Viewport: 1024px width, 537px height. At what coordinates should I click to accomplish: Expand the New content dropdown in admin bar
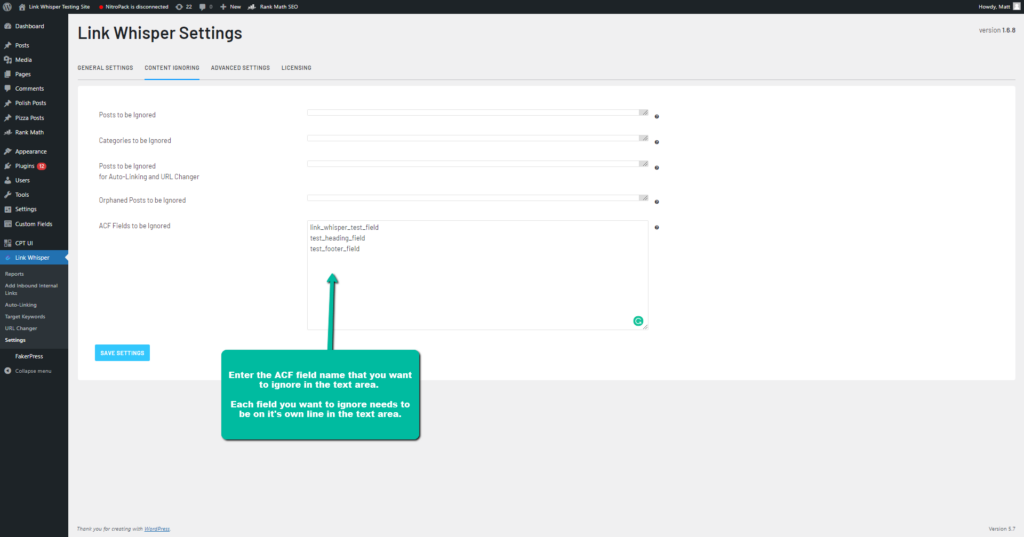click(231, 6)
